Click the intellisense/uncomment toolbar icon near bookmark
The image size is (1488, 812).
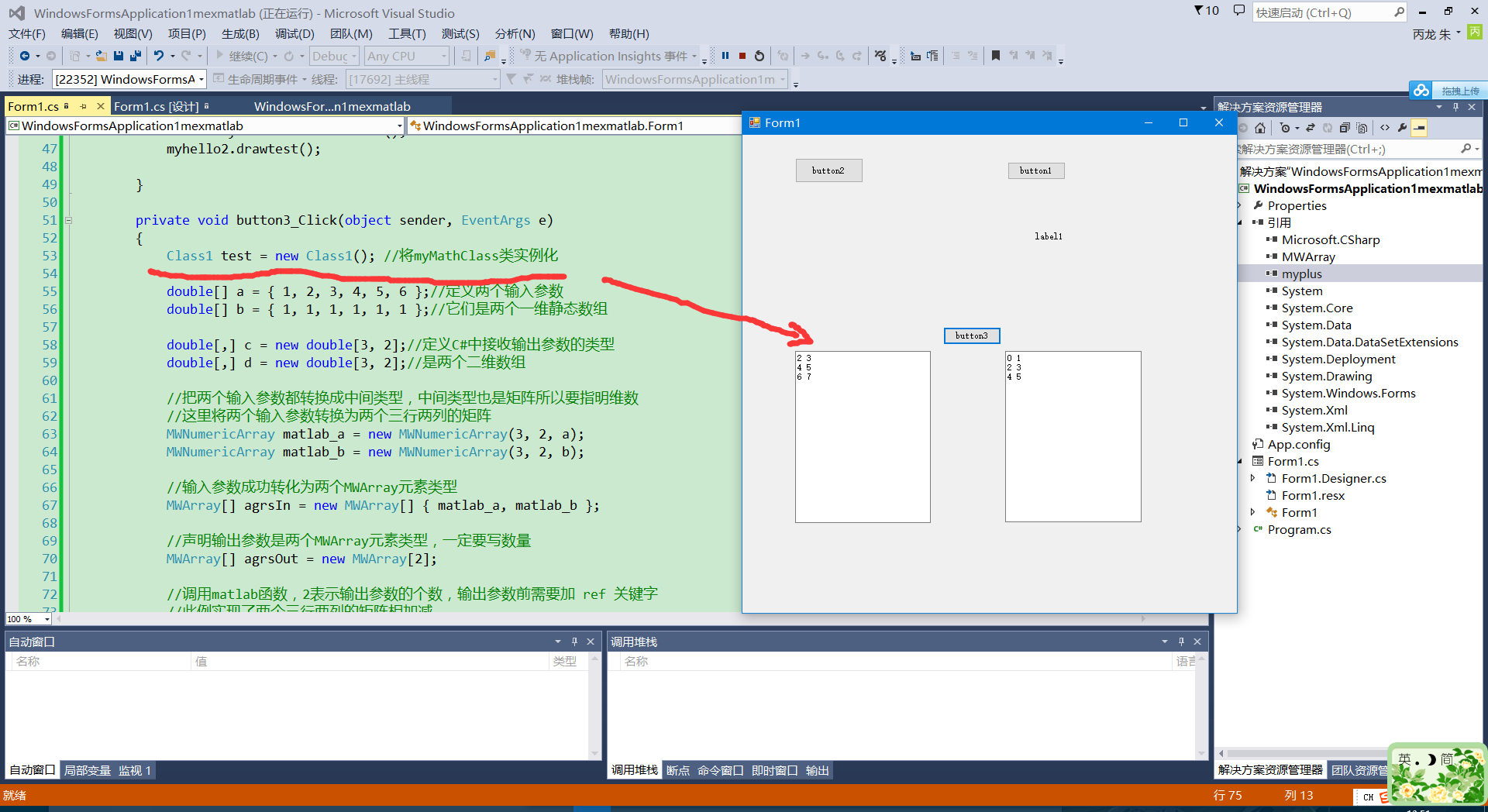pyautogui.click(x=972, y=56)
